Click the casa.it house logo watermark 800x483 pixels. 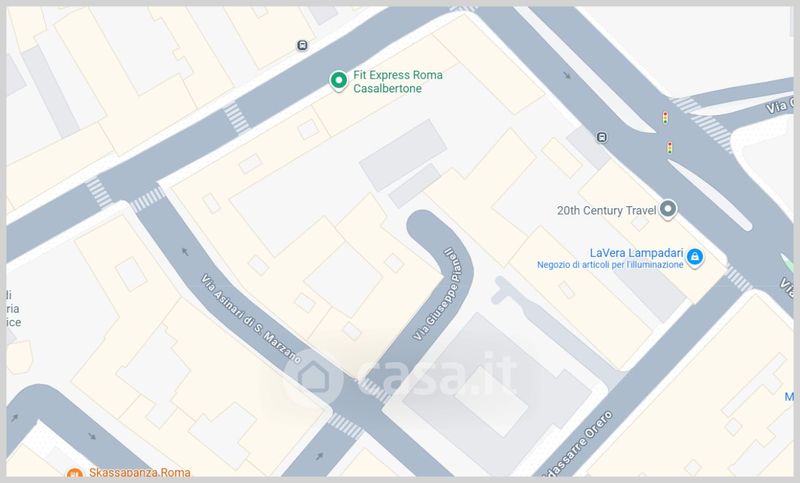(313, 379)
